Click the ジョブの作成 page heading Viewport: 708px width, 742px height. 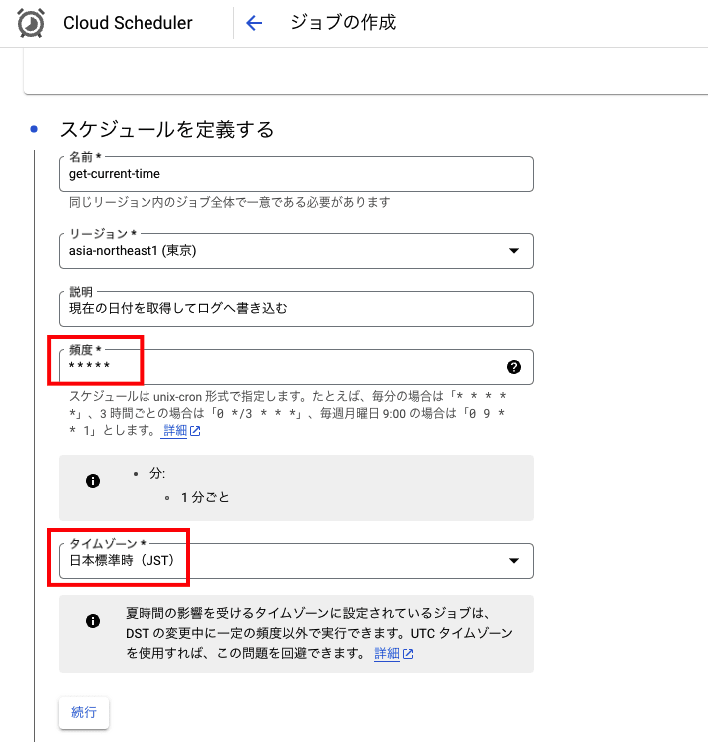click(x=343, y=22)
